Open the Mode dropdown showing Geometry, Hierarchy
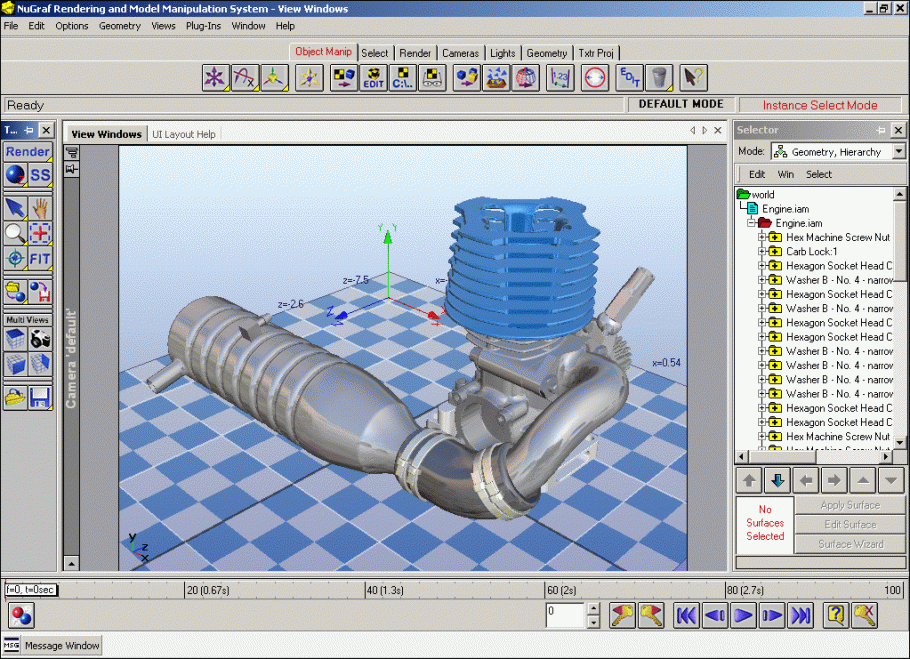Viewport: 910px width, 659px height. coord(898,151)
